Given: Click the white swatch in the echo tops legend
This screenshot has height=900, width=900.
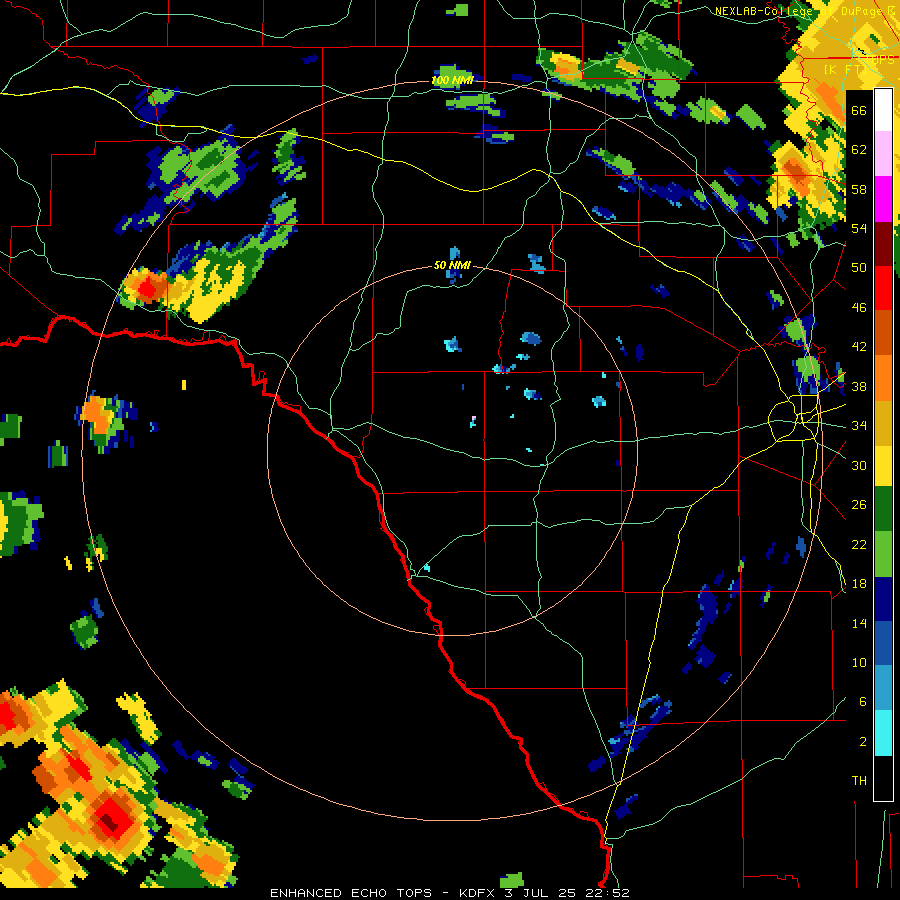Looking at the screenshot, I should (883, 110).
